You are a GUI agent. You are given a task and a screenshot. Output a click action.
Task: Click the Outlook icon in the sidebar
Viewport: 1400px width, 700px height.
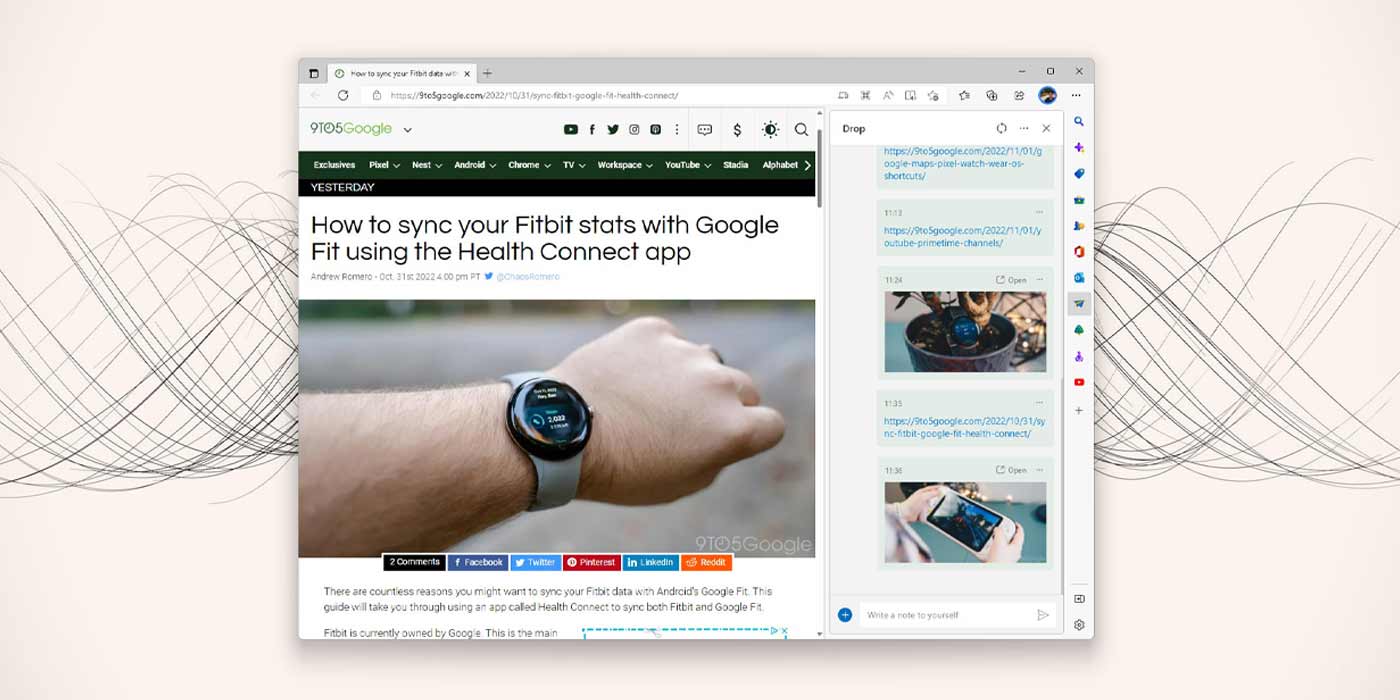(1079, 278)
